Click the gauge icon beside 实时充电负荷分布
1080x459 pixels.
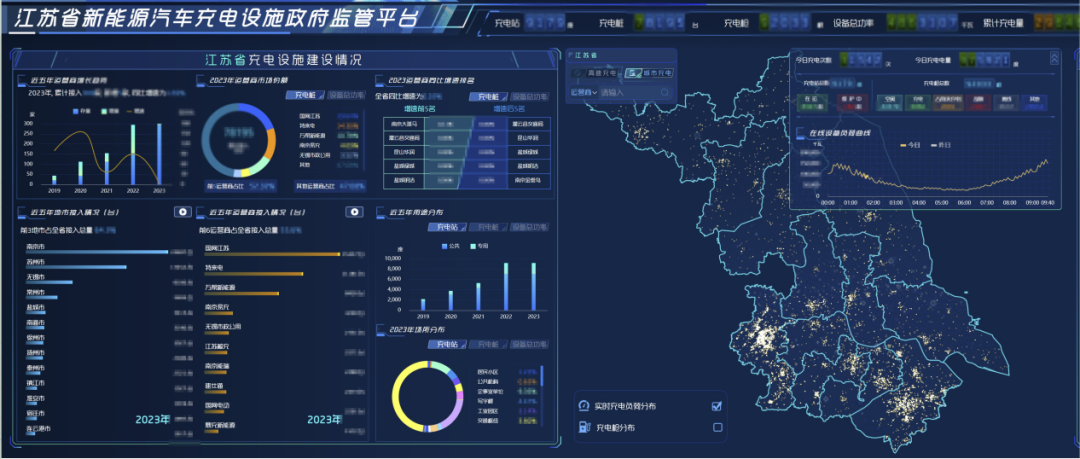584,406
